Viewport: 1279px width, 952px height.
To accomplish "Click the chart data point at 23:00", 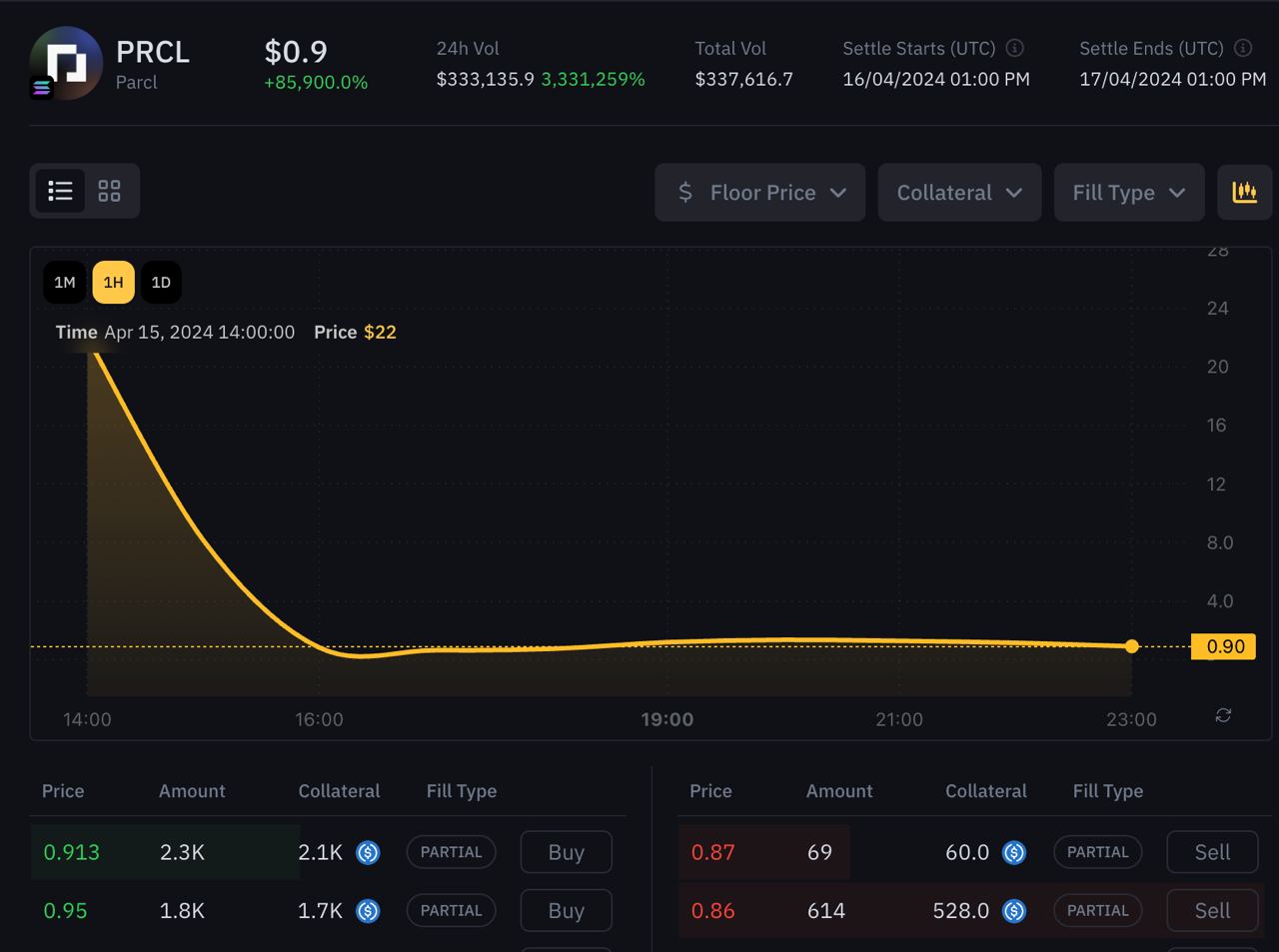I will pos(1131,646).
